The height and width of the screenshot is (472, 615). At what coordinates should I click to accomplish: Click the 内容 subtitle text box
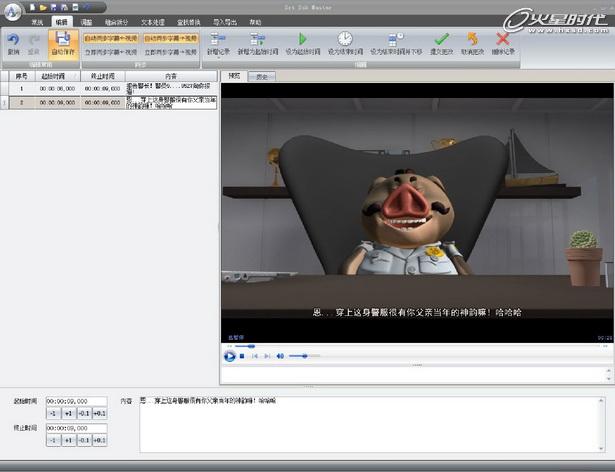[x=372, y=424]
